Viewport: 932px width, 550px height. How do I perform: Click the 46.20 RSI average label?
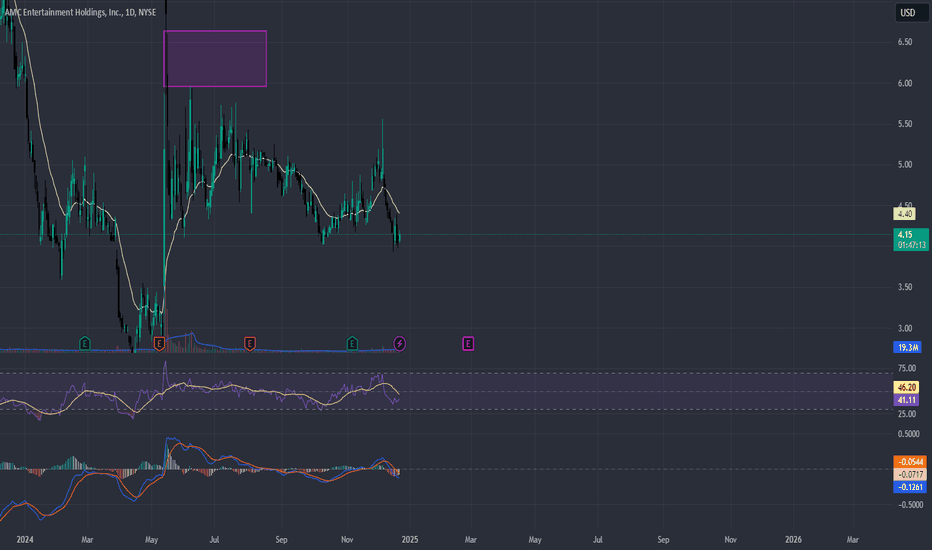[x=906, y=388]
